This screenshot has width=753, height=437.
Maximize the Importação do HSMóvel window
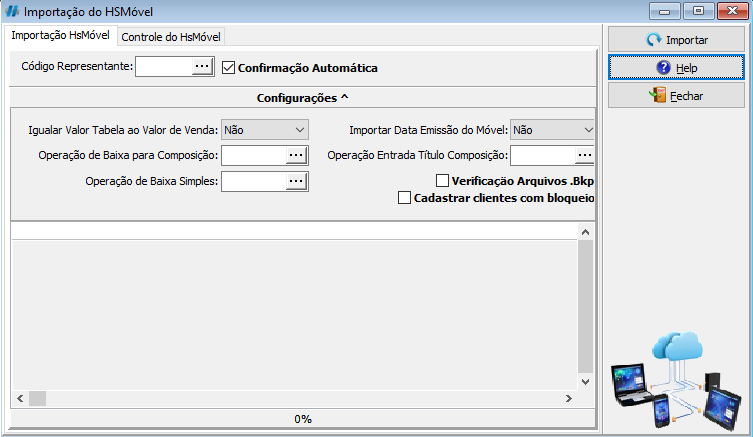point(698,11)
